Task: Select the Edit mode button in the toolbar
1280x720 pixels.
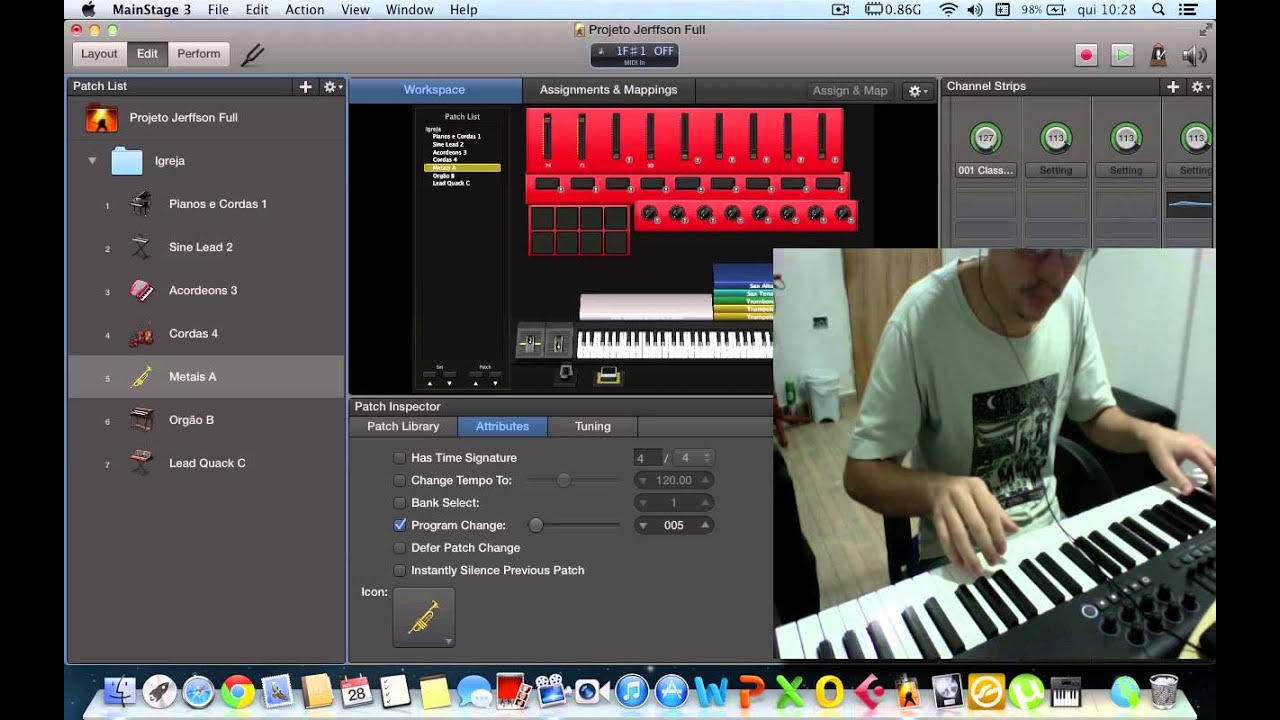Action: [x=147, y=54]
